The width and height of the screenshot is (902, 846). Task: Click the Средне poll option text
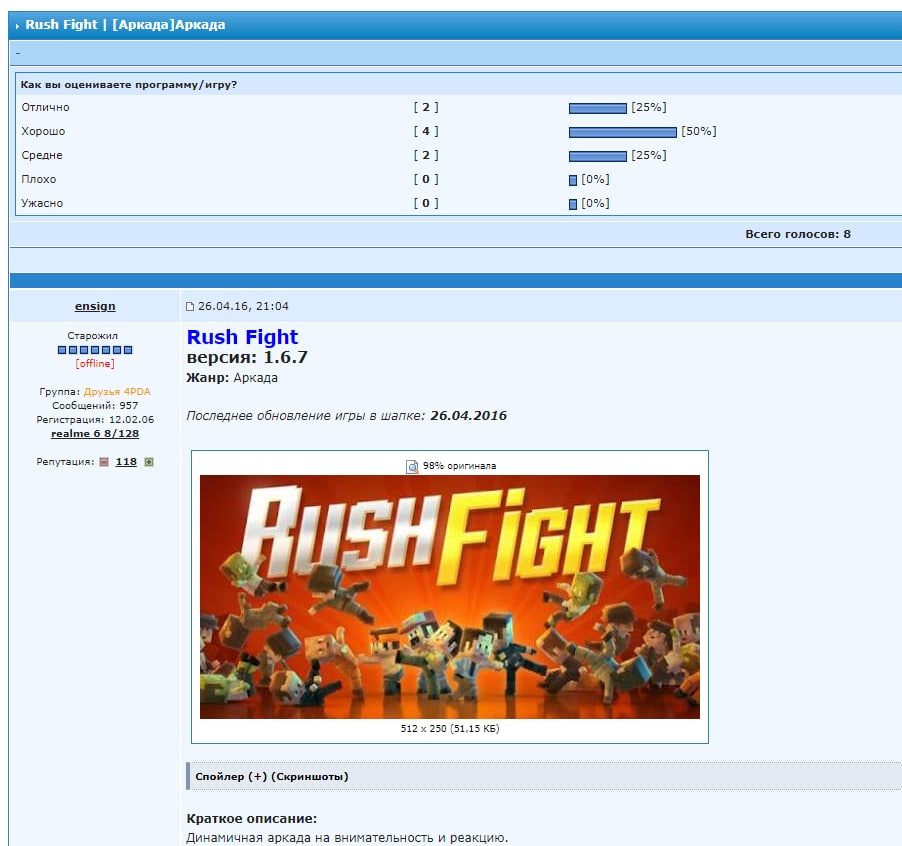(42, 155)
